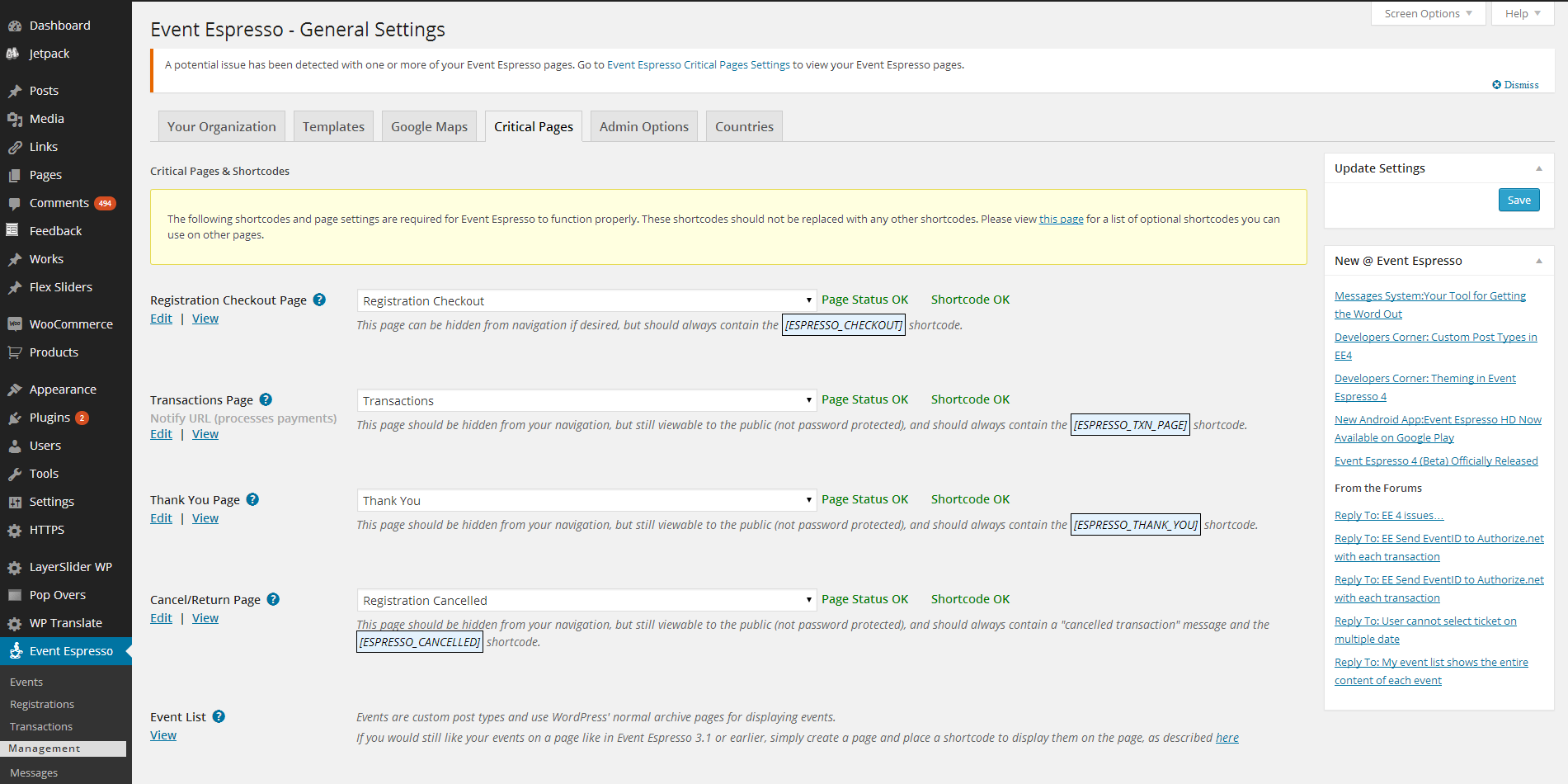Click the Settings sliders icon
This screenshot has height=784, width=1568.
14,502
